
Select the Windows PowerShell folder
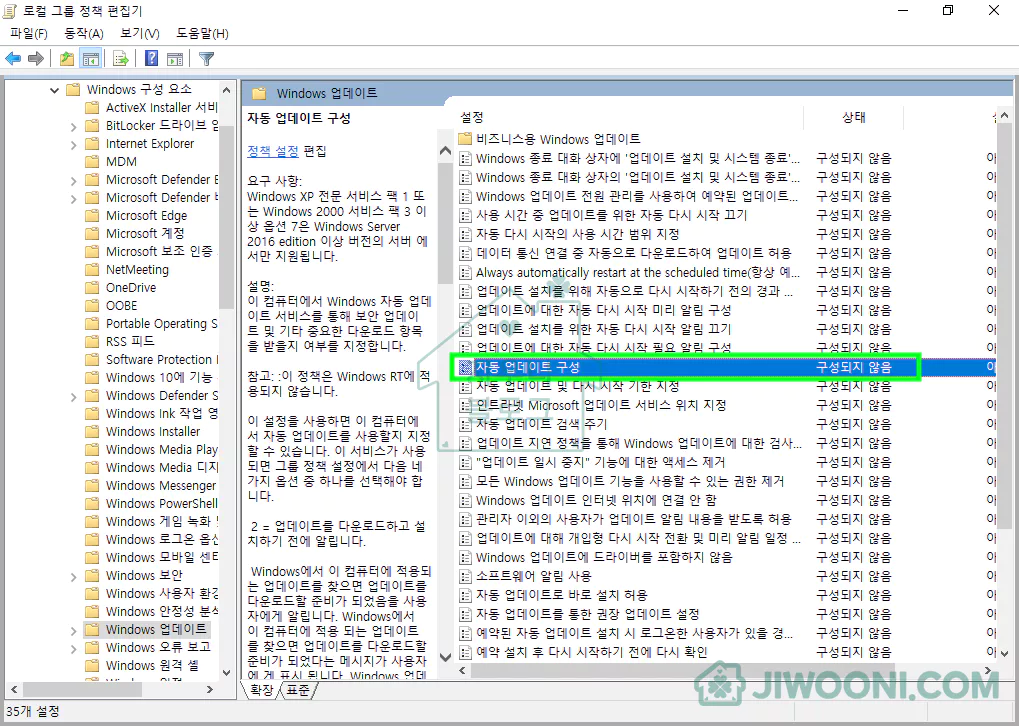tap(153, 503)
